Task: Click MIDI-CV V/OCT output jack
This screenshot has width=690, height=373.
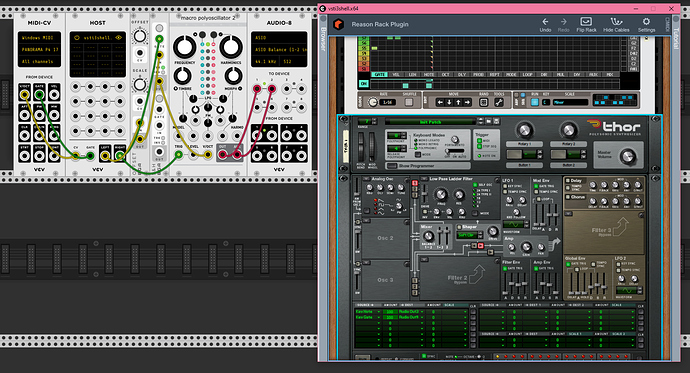Action: click(25, 95)
